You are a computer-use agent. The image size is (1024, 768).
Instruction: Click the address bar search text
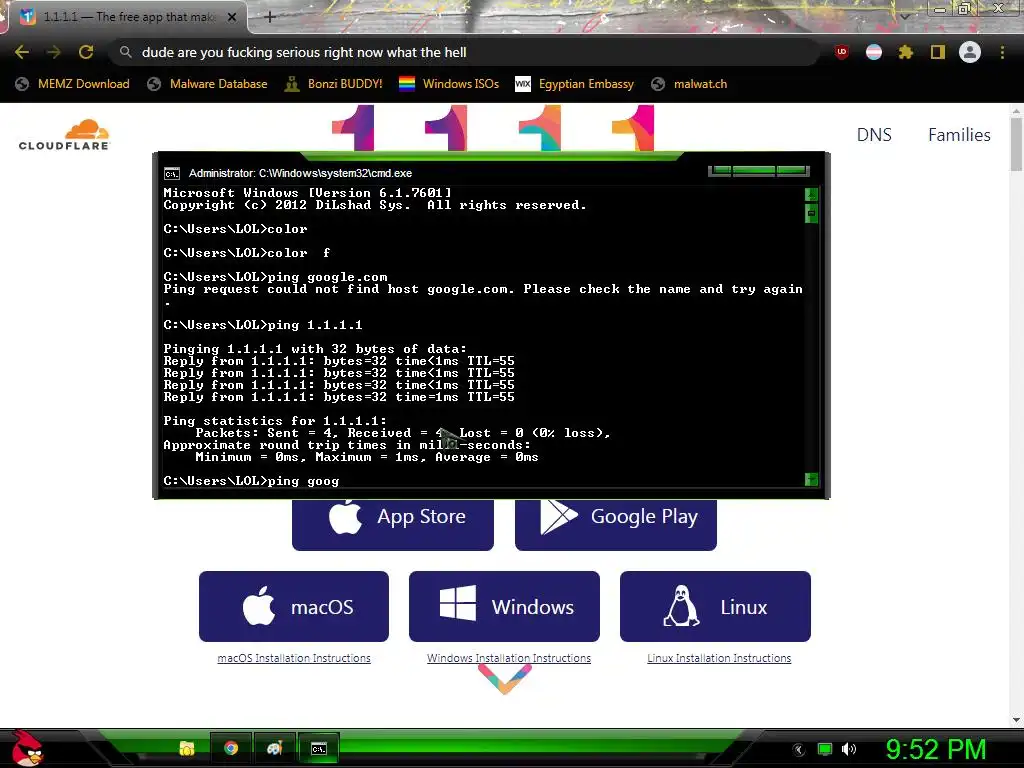(304, 52)
